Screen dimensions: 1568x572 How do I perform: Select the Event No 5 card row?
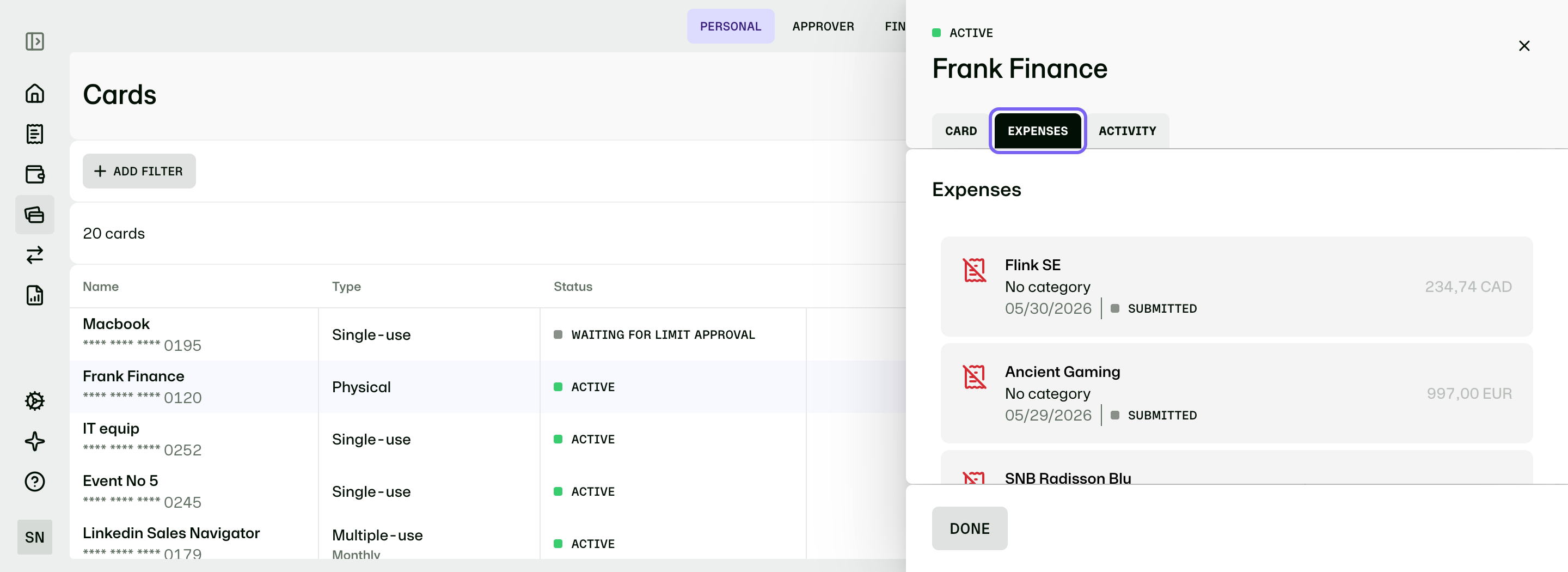pyautogui.click(x=488, y=491)
